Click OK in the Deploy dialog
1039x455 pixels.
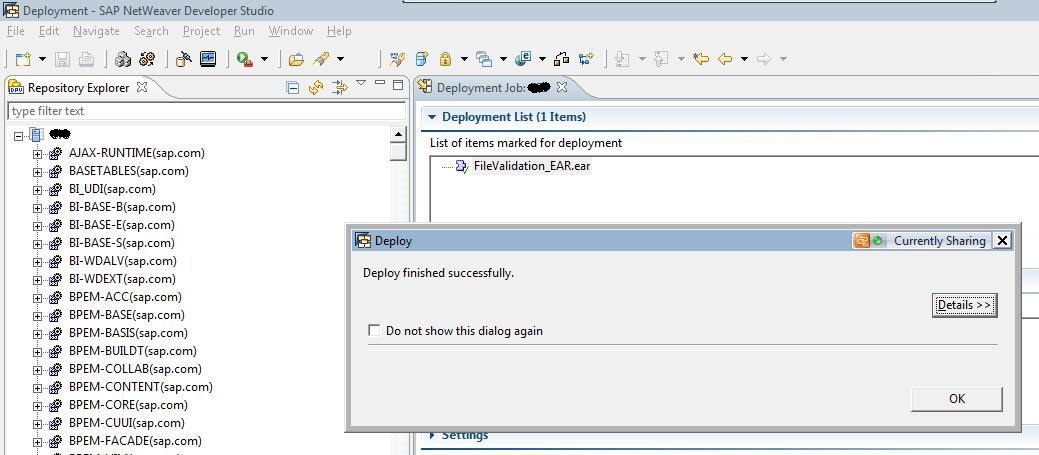(957, 399)
